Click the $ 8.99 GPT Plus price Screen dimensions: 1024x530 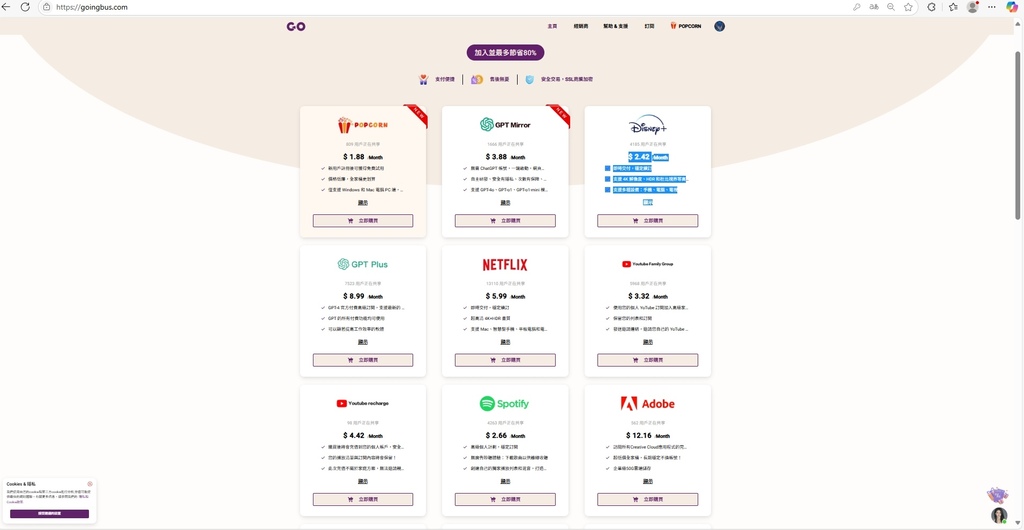pos(355,296)
